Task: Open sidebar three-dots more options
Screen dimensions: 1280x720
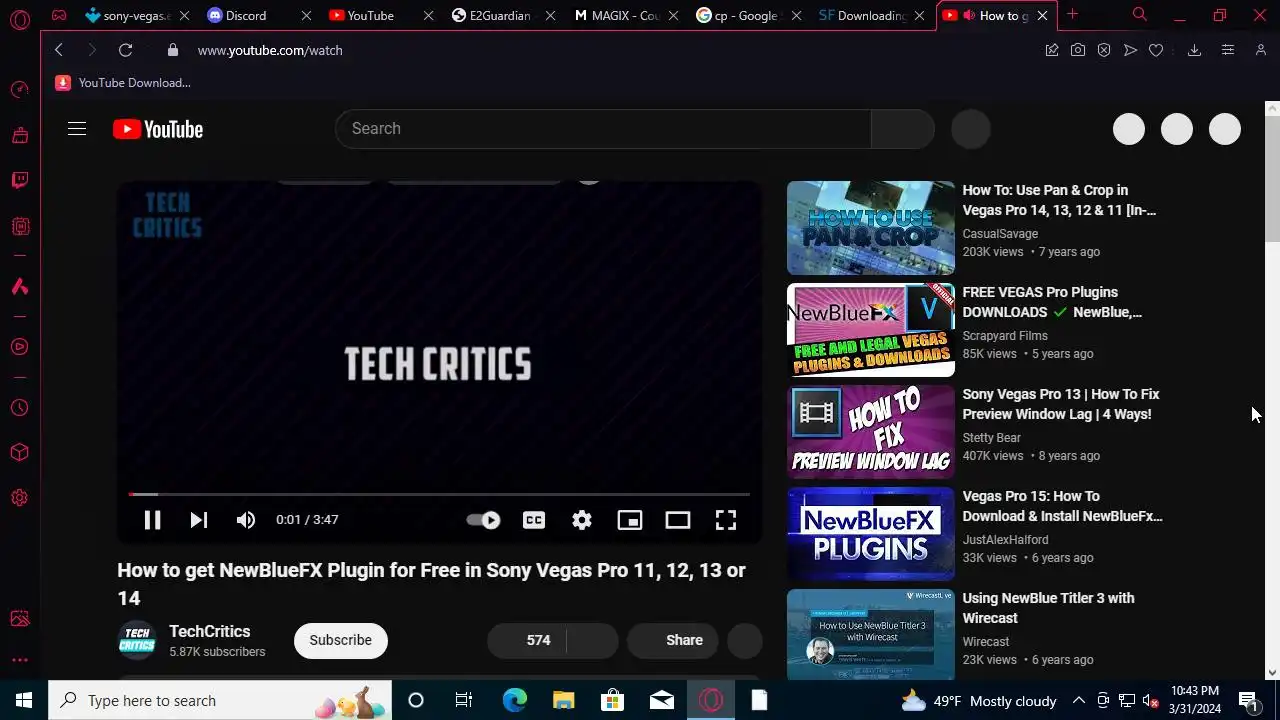Action: tap(20, 660)
